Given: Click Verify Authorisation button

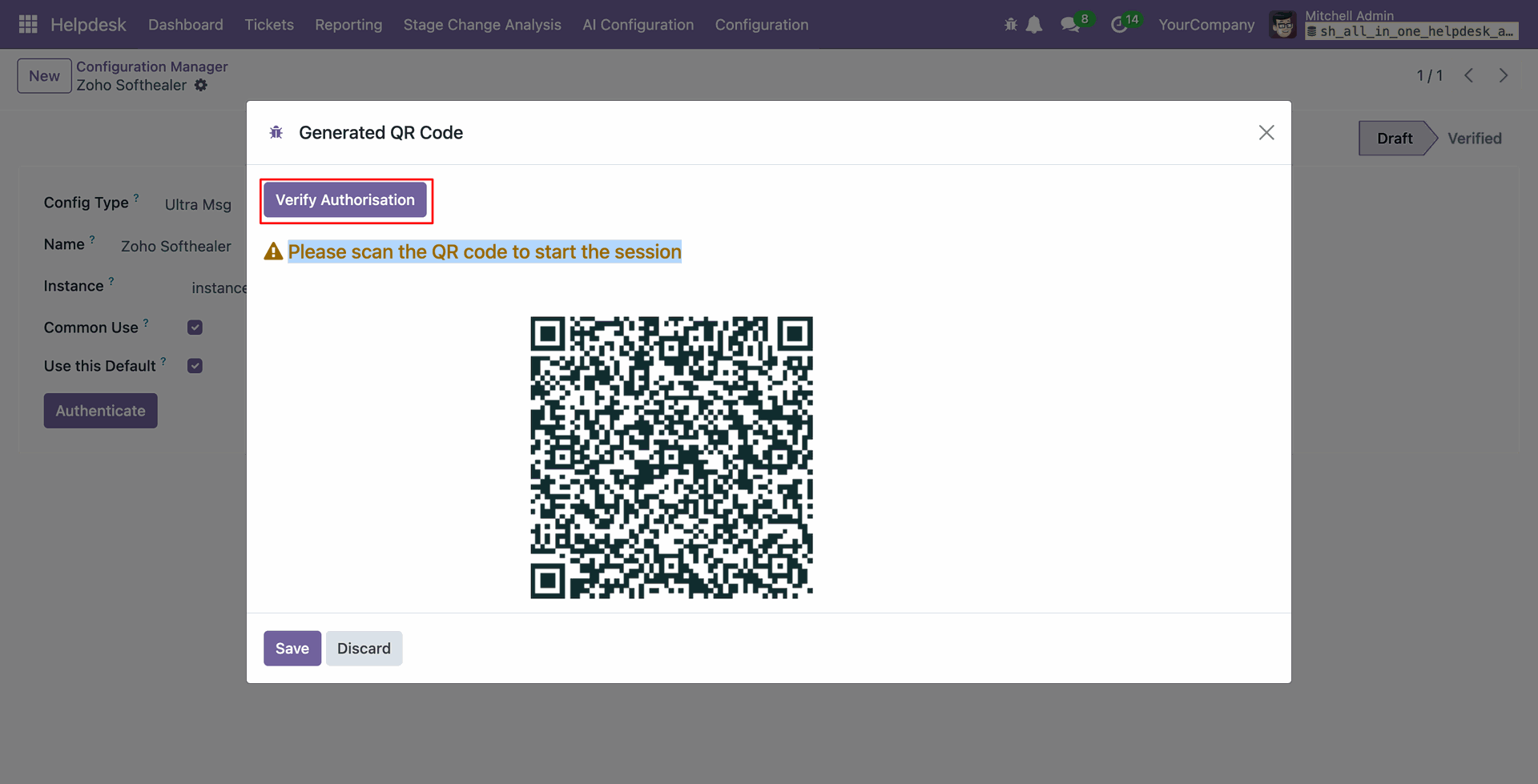Looking at the screenshot, I should point(345,200).
